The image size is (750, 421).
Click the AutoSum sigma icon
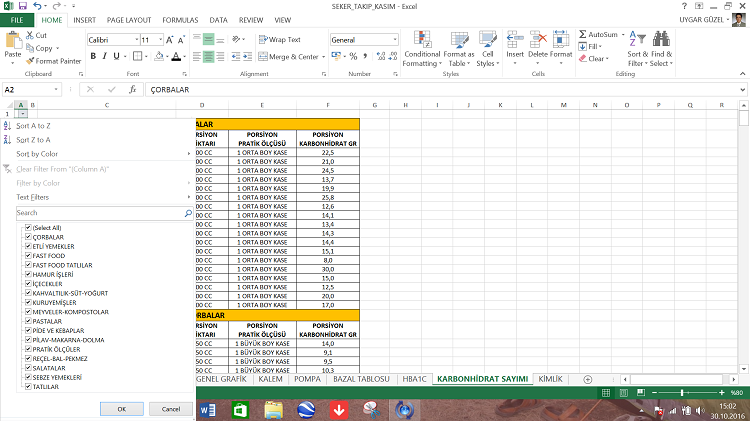[582, 34]
